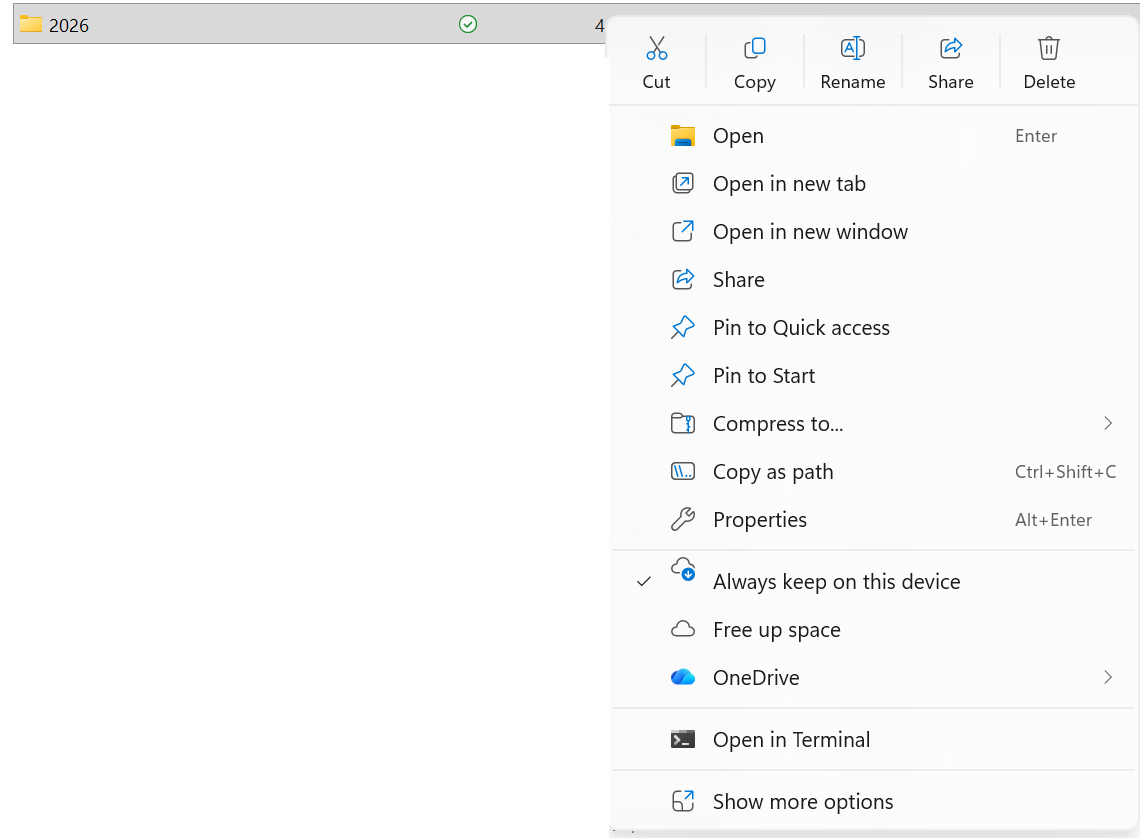
Task: Launch Terminal using the Open in Terminal icon
Action: [x=684, y=739]
